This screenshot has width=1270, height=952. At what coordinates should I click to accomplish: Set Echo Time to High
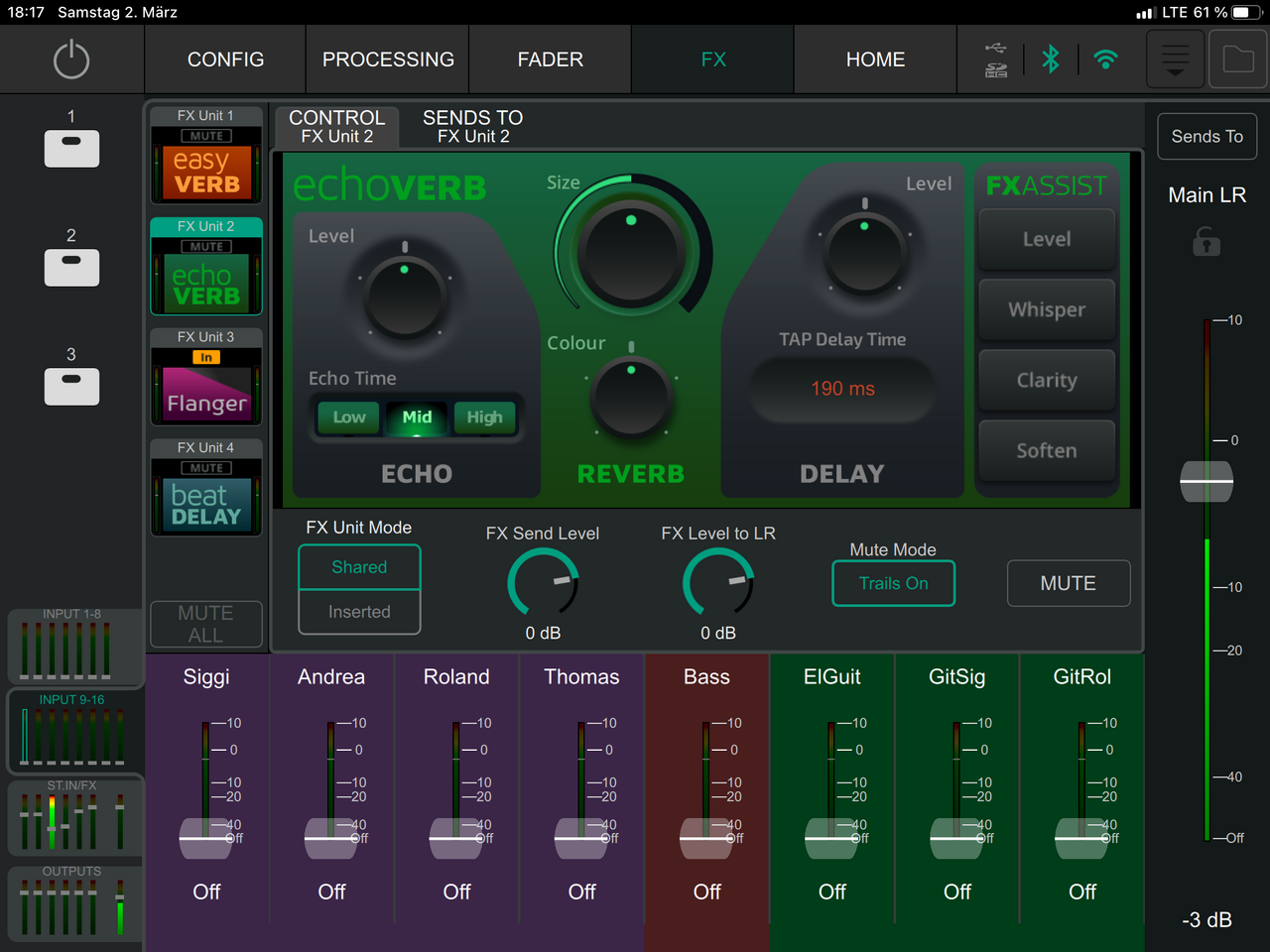[484, 417]
